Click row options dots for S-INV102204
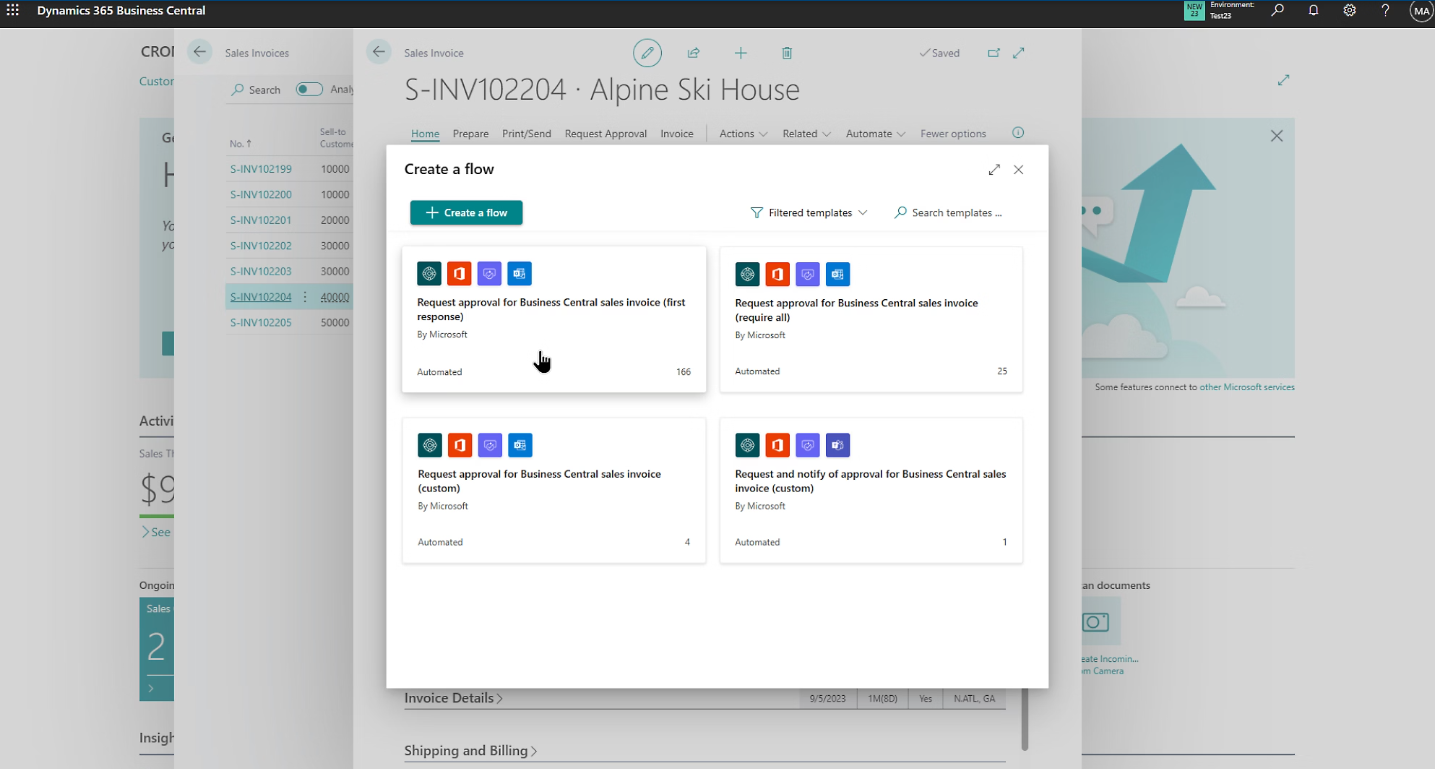The height and width of the screenshot is (769, 1435). (x=305, y=297)
